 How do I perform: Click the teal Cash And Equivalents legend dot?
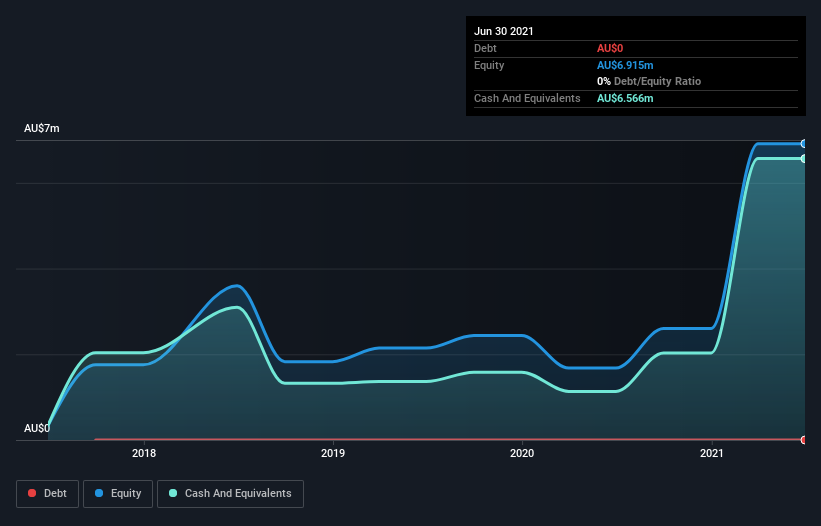pos(173,493)
